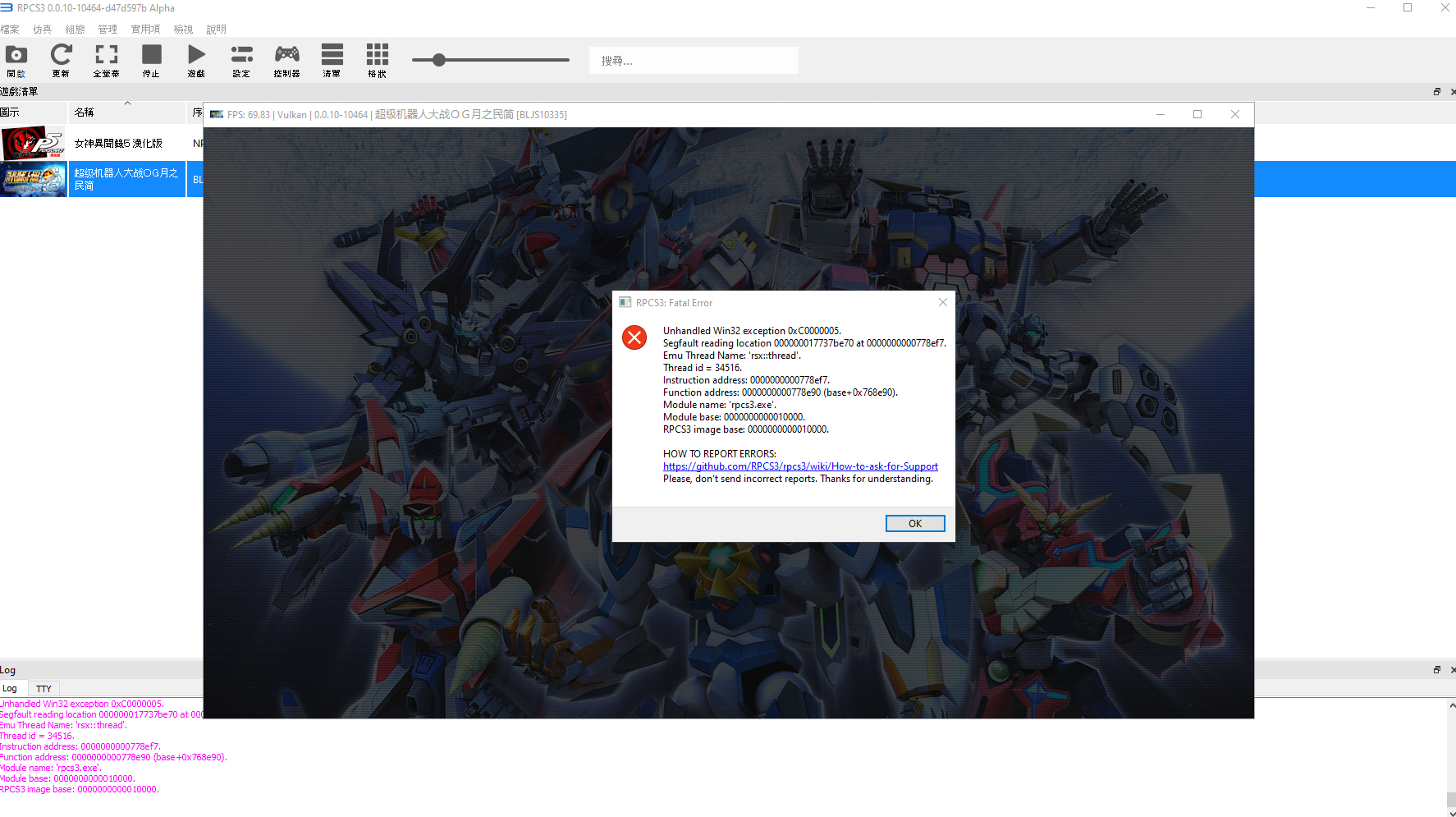Viewport: 1456px width, 817px height.
Task: Click 'Unhandled Win32 exception 0xC0000005' line in dialog
Action: coord(753,331)
